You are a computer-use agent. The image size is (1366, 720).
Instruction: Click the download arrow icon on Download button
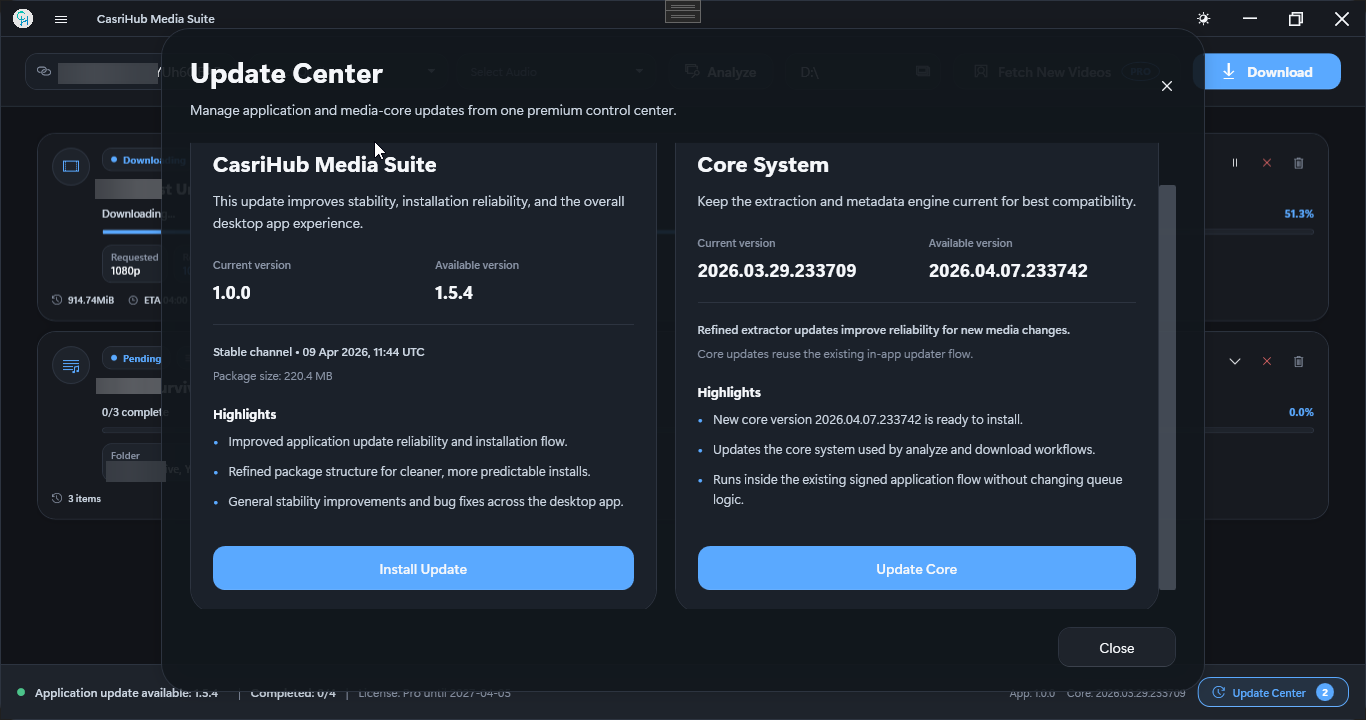[1229, 71]
